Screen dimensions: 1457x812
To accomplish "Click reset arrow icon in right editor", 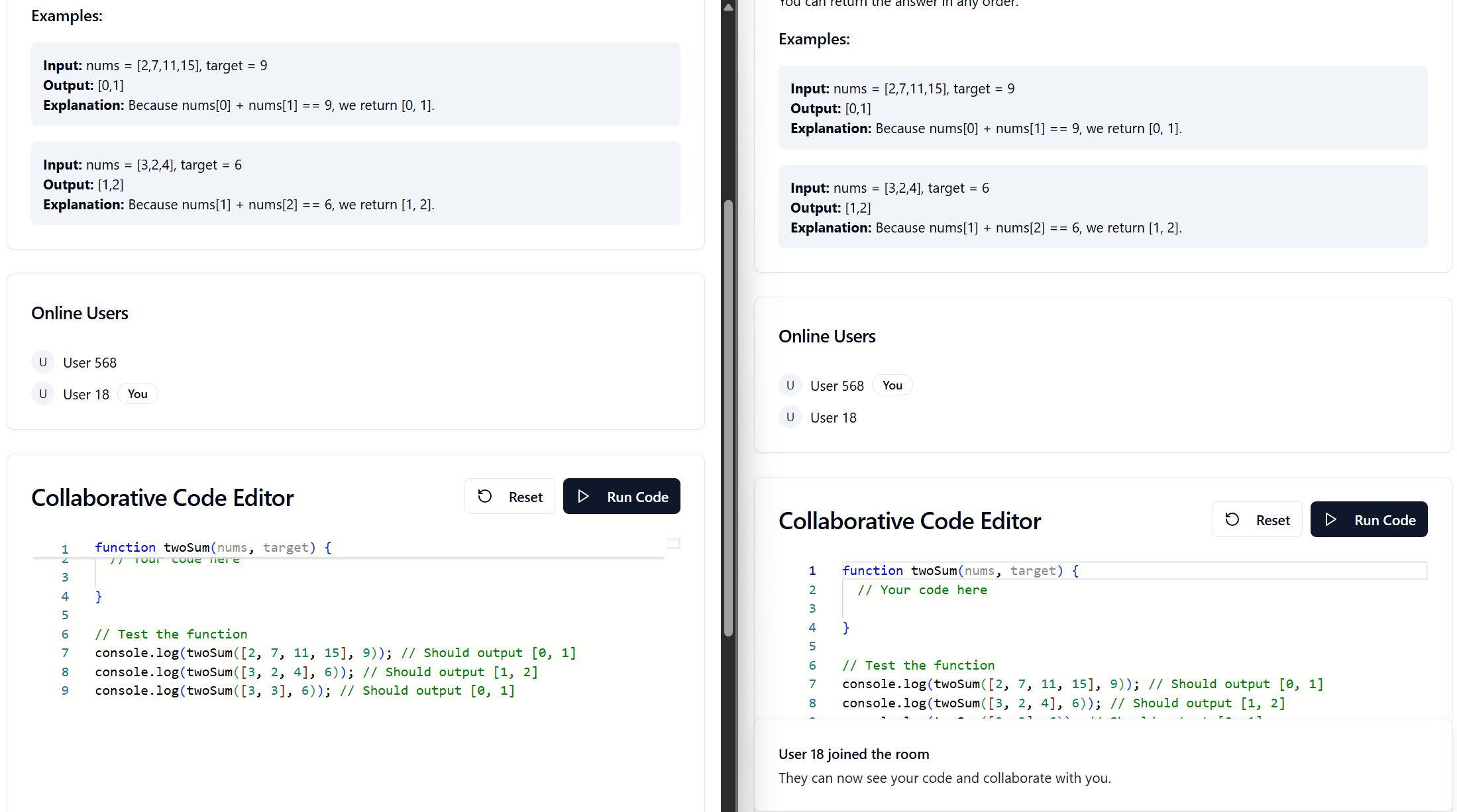I will point(1232,520).
